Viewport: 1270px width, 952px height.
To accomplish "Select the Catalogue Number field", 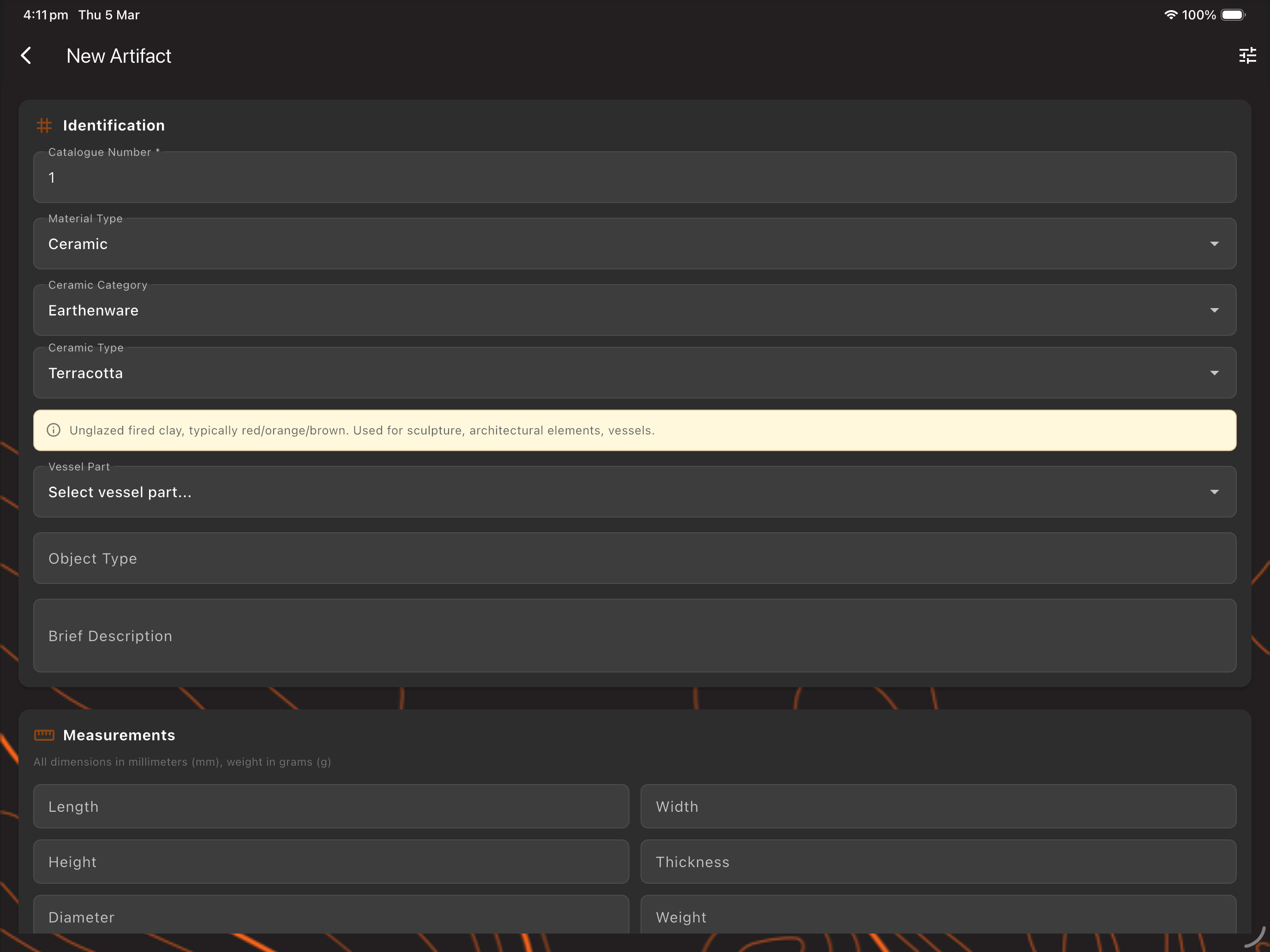I will (632, 177).
